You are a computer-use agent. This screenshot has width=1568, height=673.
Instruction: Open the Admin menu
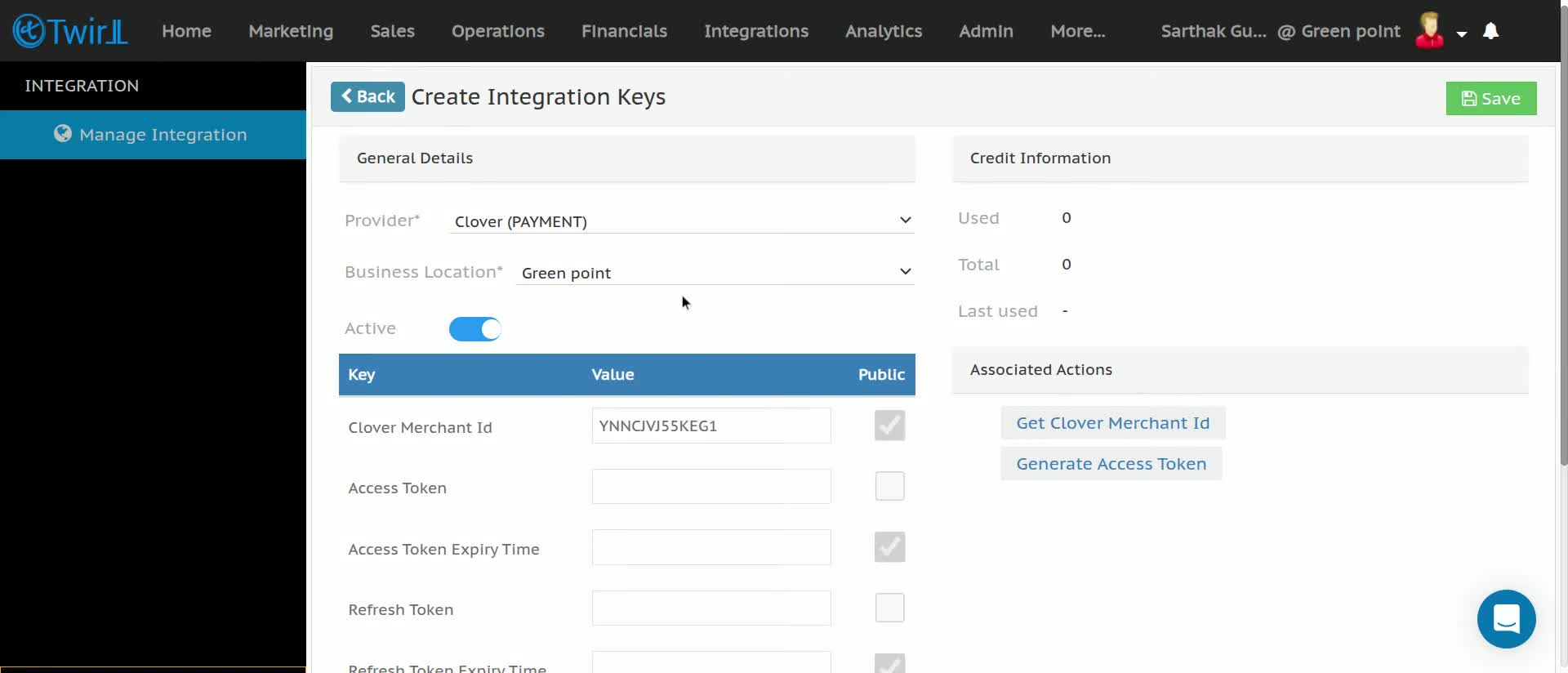click(x=986, y=31)
